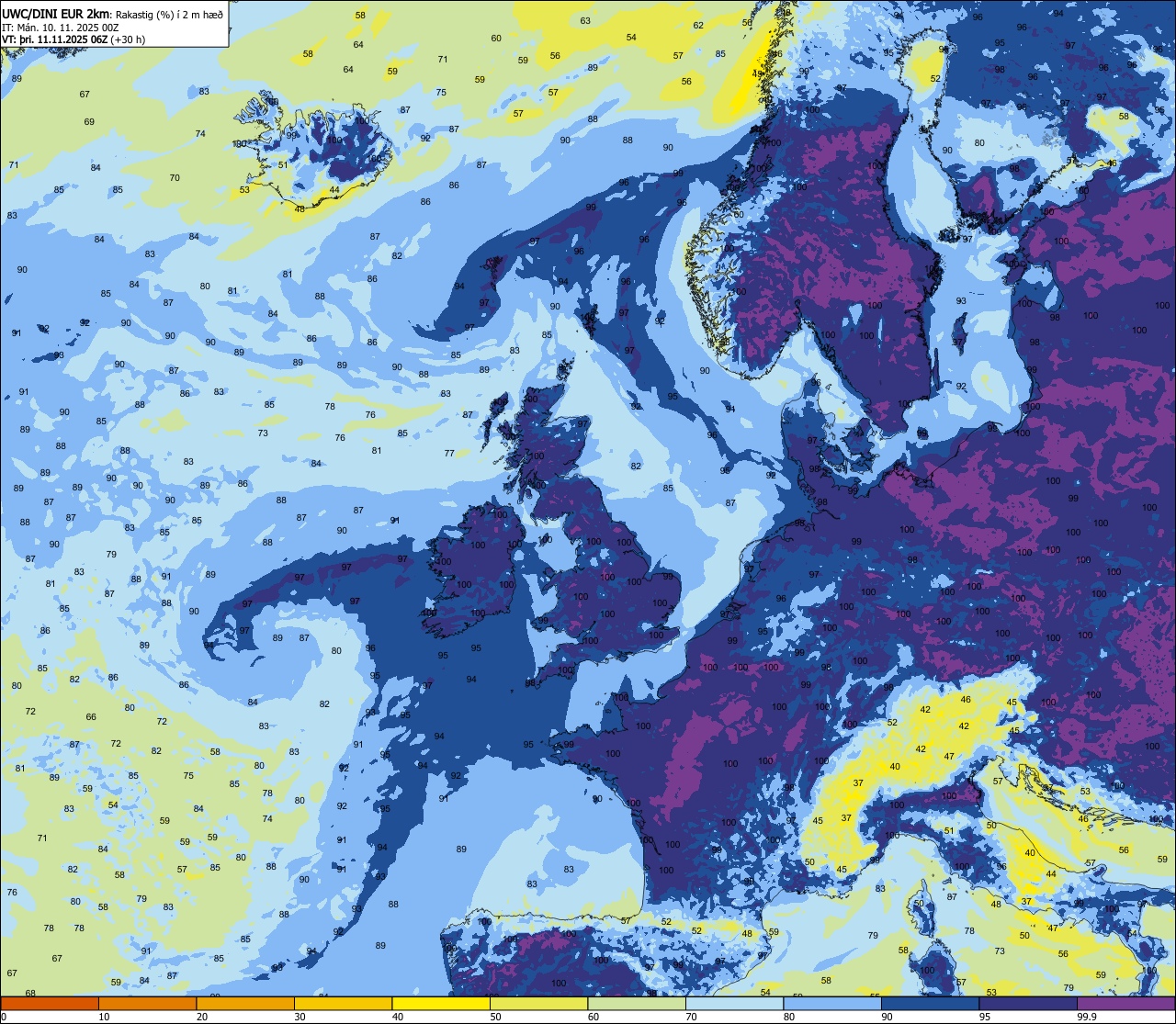Click the '90' tick label on the legend scale
This screenshot has width=1176, height=1024.
888,1017
